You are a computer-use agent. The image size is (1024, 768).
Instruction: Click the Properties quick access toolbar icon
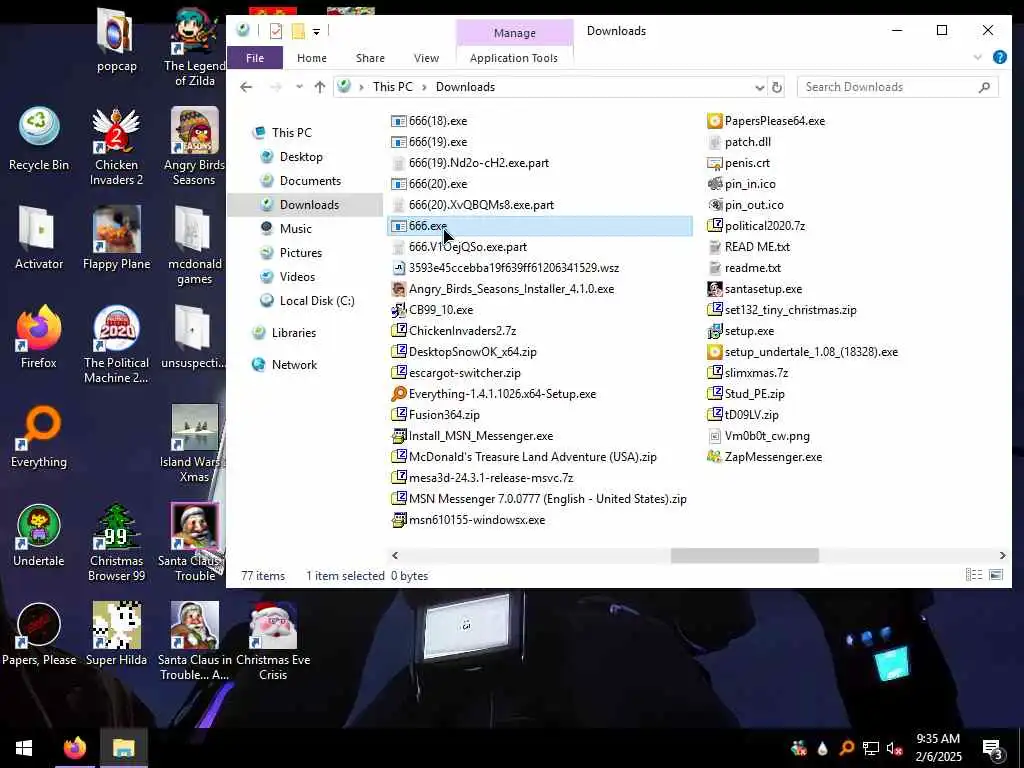coord(276,31)
